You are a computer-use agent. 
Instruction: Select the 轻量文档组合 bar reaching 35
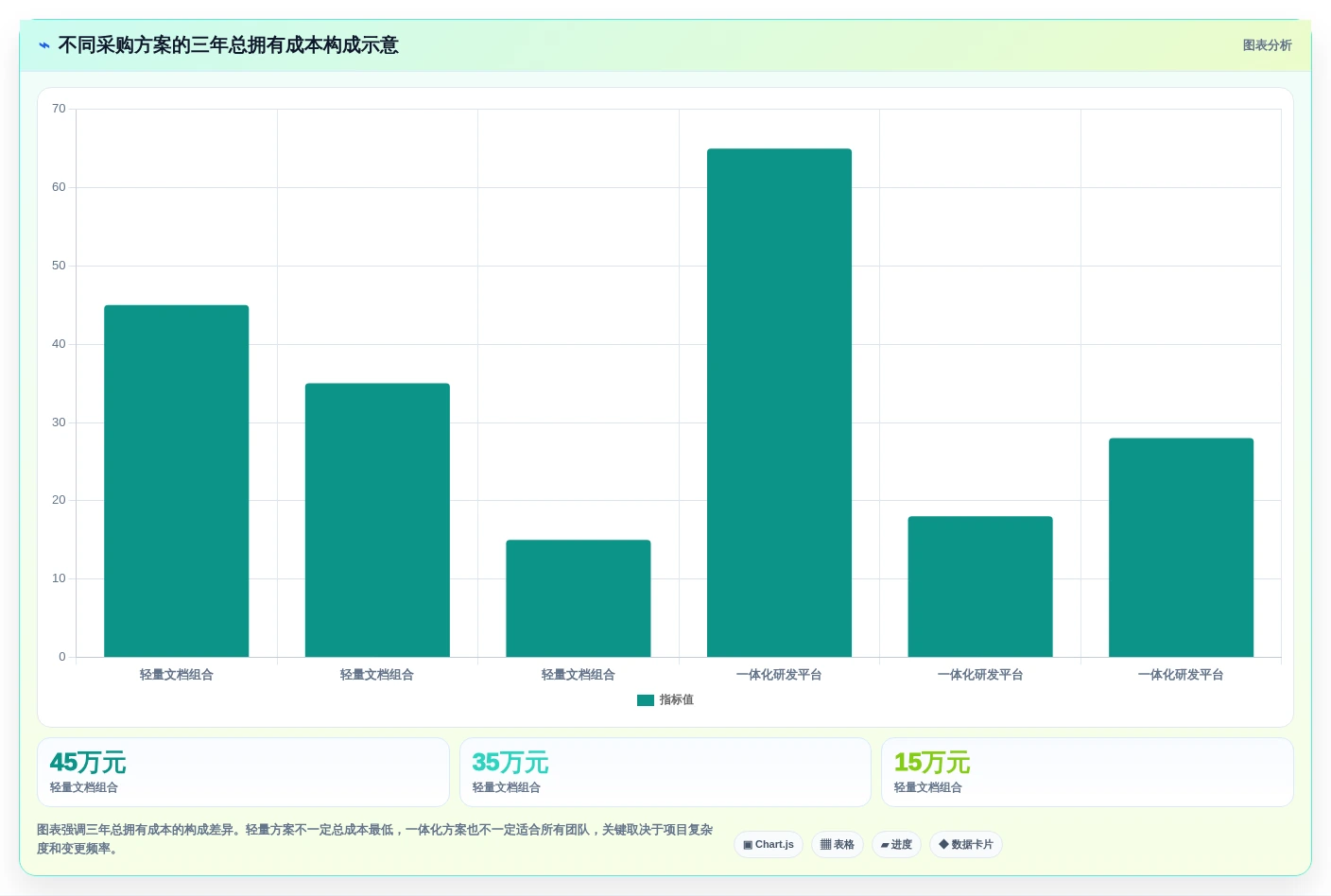click(377, 520)
